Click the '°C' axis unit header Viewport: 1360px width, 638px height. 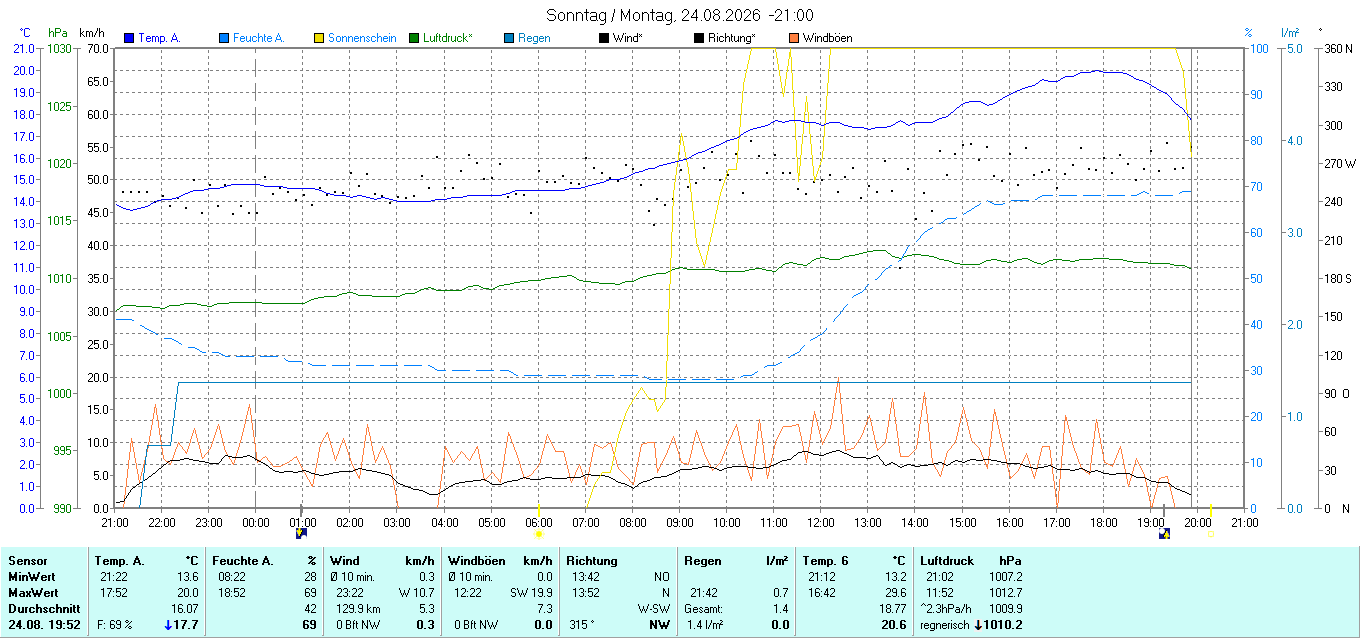[25, 33]
